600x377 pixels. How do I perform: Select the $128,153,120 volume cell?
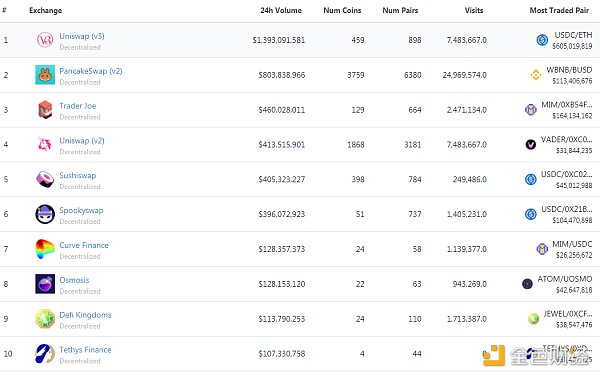click(282, 284)
